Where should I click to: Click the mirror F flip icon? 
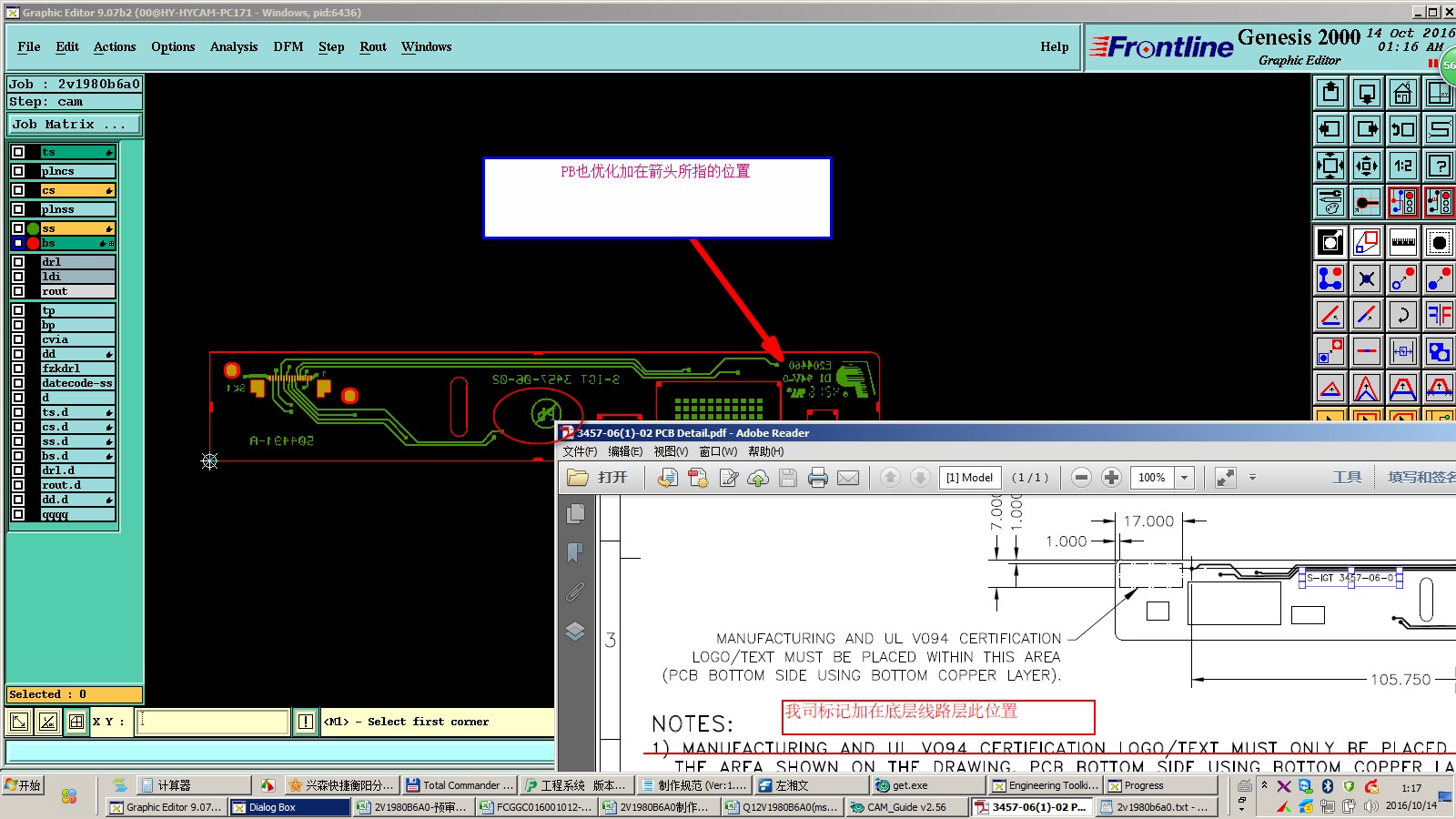tap(1439, 315)
